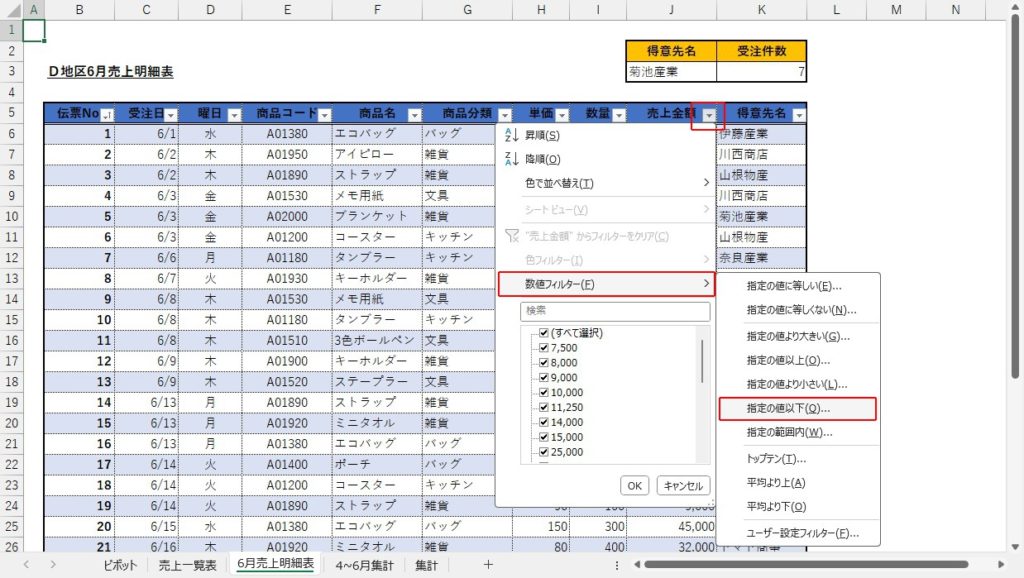Uncheck the 7,500 value checkbox
The width and height of the screenshot is (1024, 578).
[x=544, y=347]
